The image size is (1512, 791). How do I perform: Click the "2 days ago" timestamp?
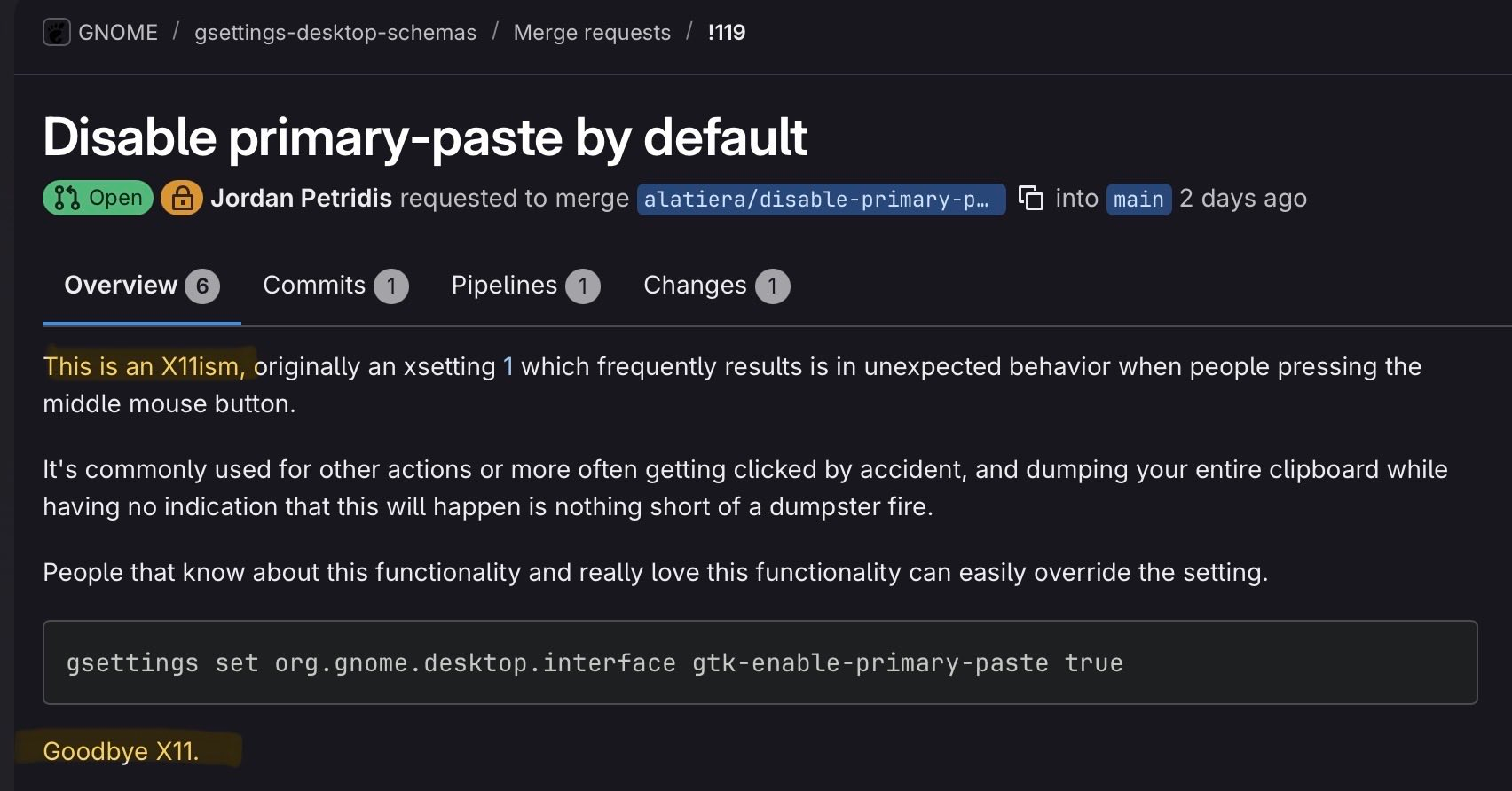[x=1242, y=198]
